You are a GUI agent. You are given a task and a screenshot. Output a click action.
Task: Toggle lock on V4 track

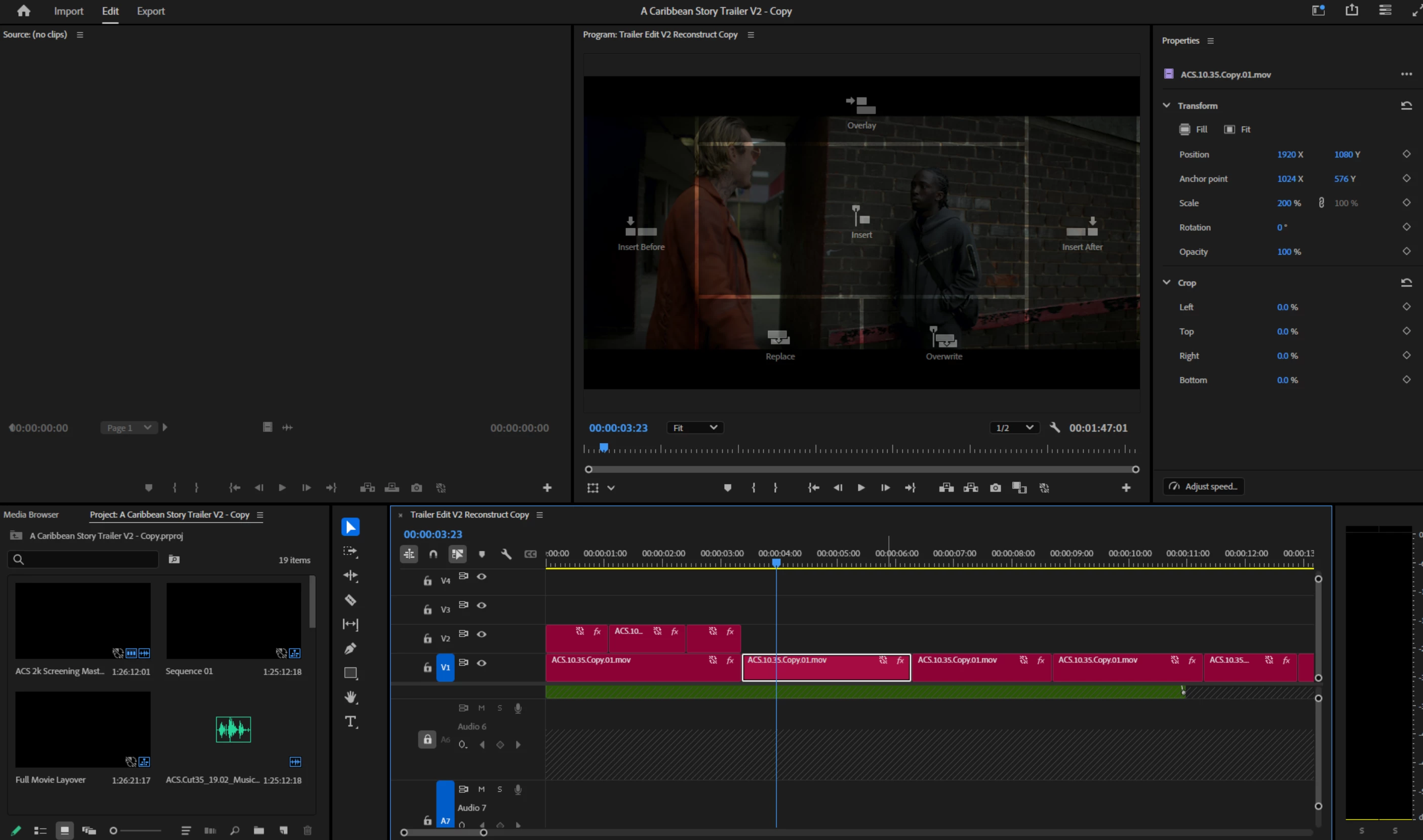point(428,581)
